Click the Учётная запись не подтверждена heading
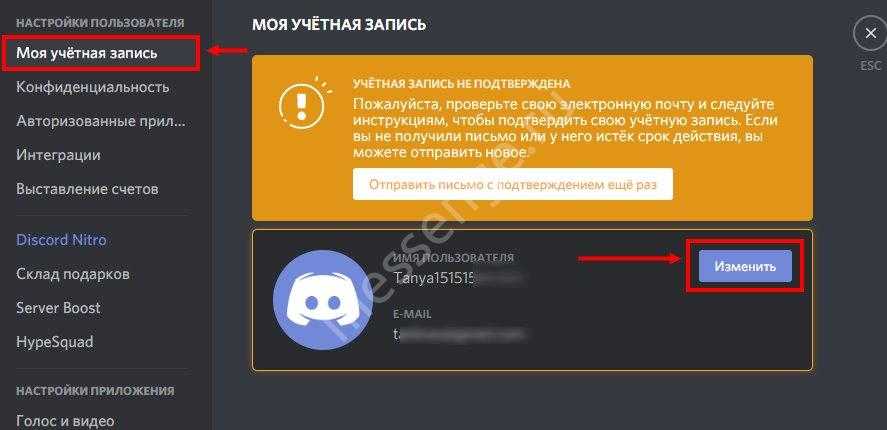 click(462, 84)
